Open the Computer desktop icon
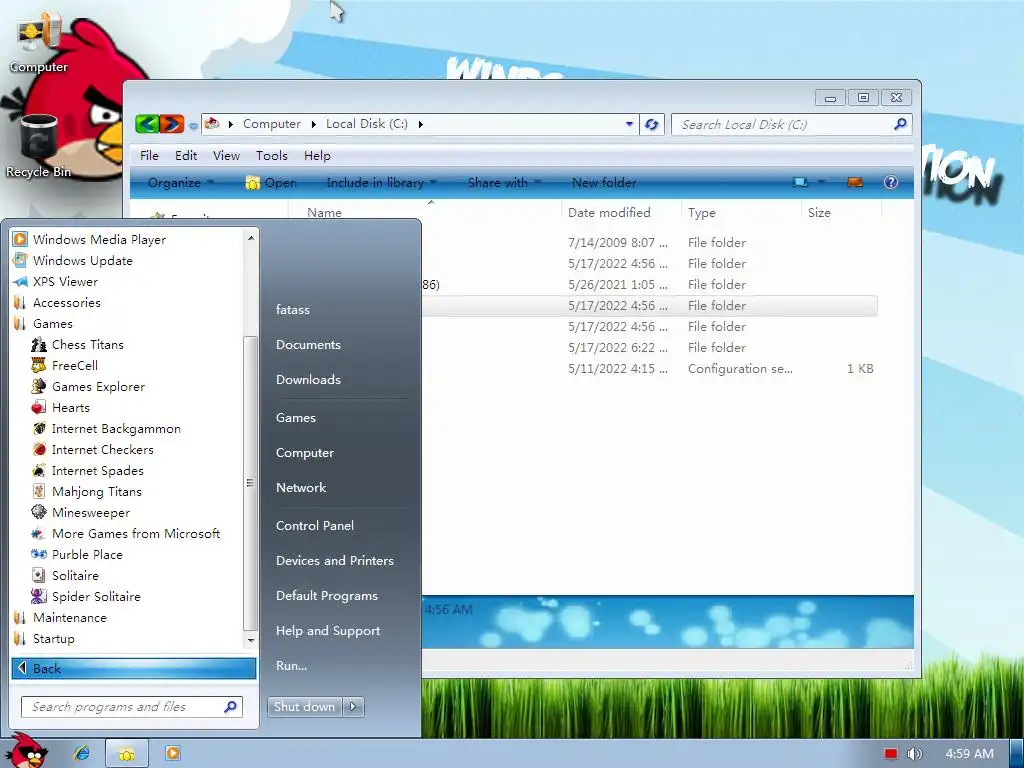 [39, 42]
